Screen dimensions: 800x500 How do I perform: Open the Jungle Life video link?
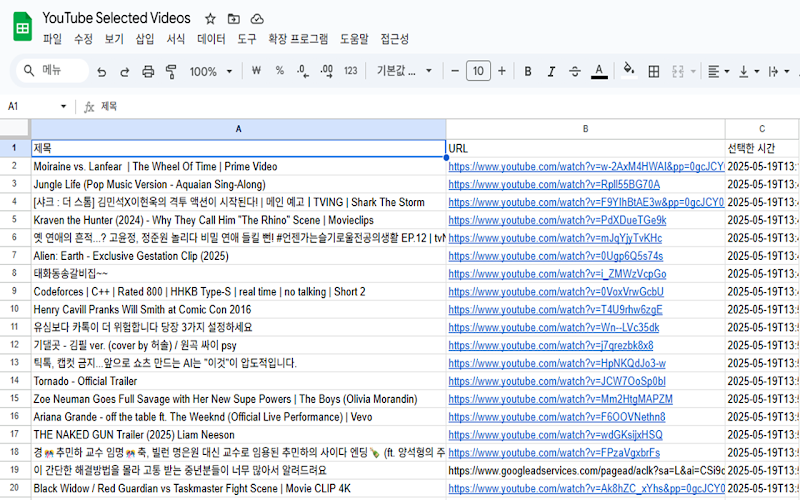coord(554,185)
